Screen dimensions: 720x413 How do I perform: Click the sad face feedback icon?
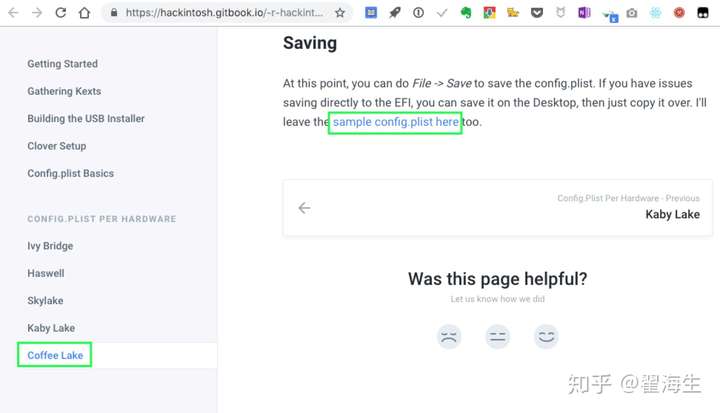[x=449, y=337]
